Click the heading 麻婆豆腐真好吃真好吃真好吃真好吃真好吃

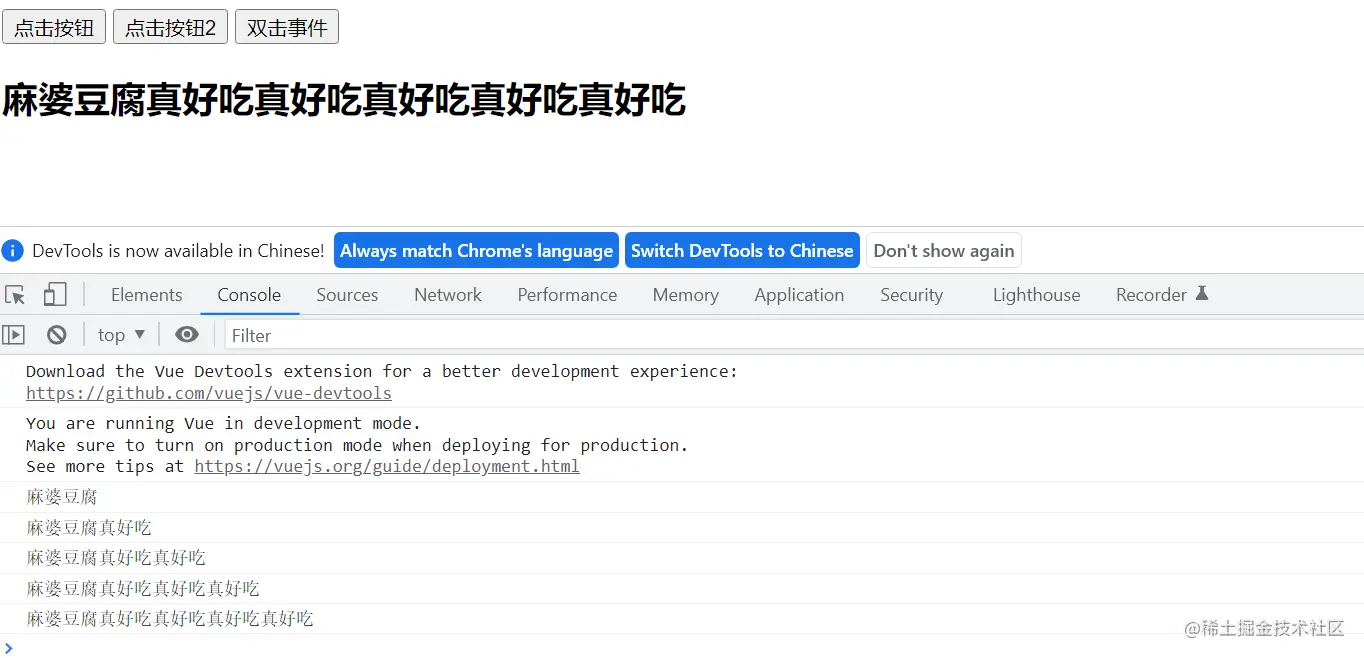(344, 101)
